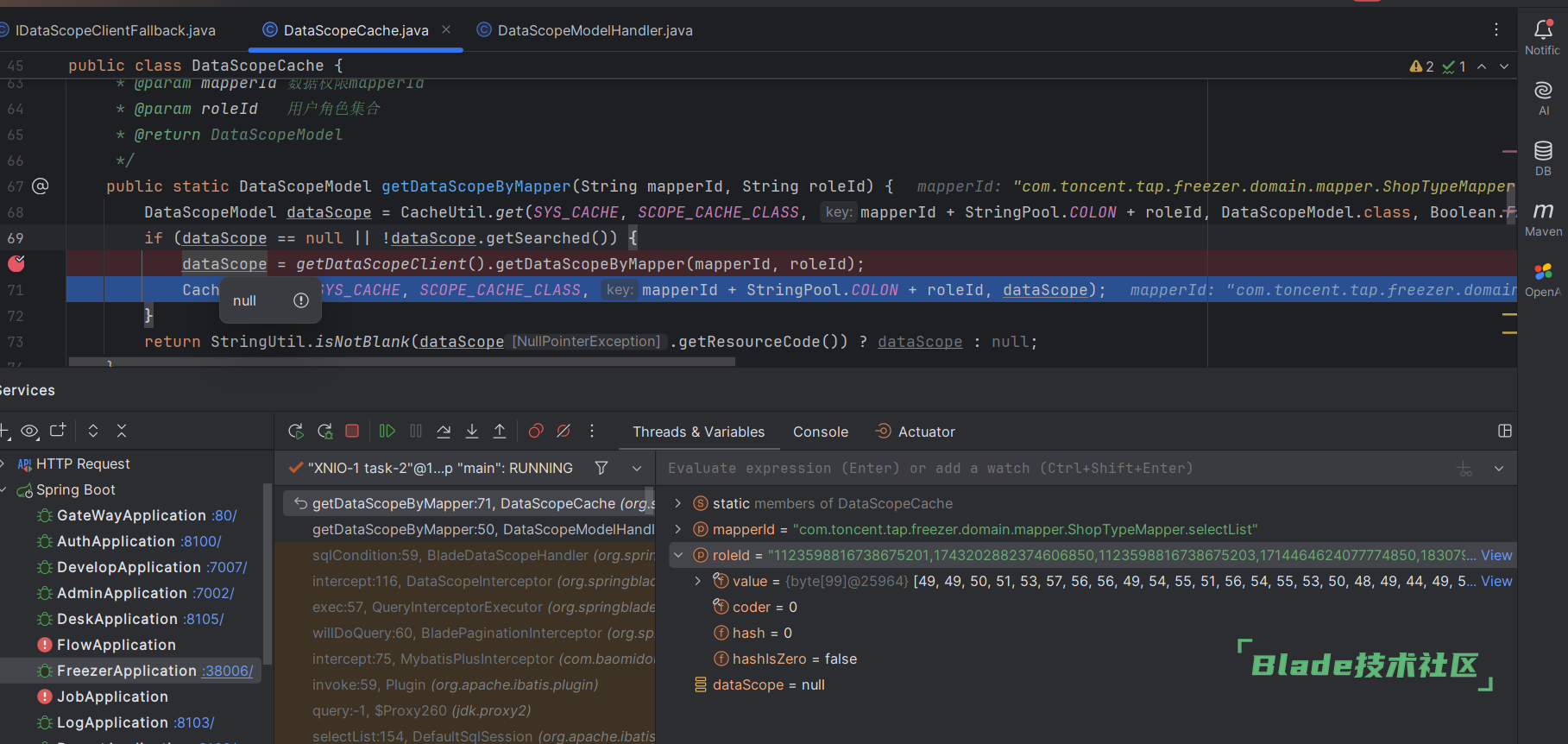Switch to DataScopeModelHandler.java tab
Screen dimensions: 1568x744
pyautogui.click(x=585, y=30)
